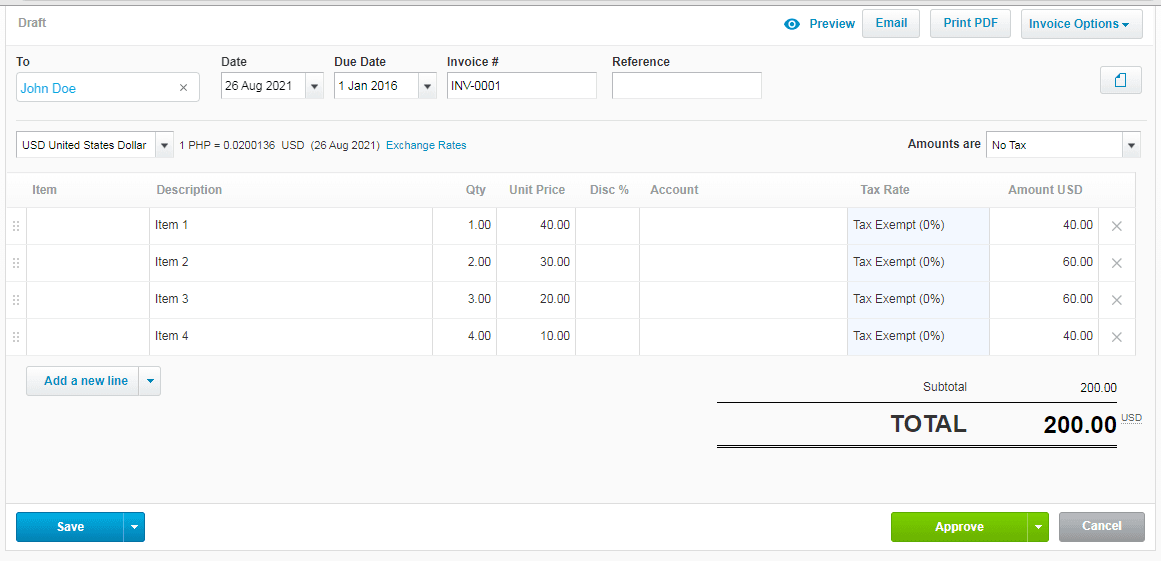Click drag handle beside Item 4 row
Viewport: 1161px width, 561px height.
(16, 337)
